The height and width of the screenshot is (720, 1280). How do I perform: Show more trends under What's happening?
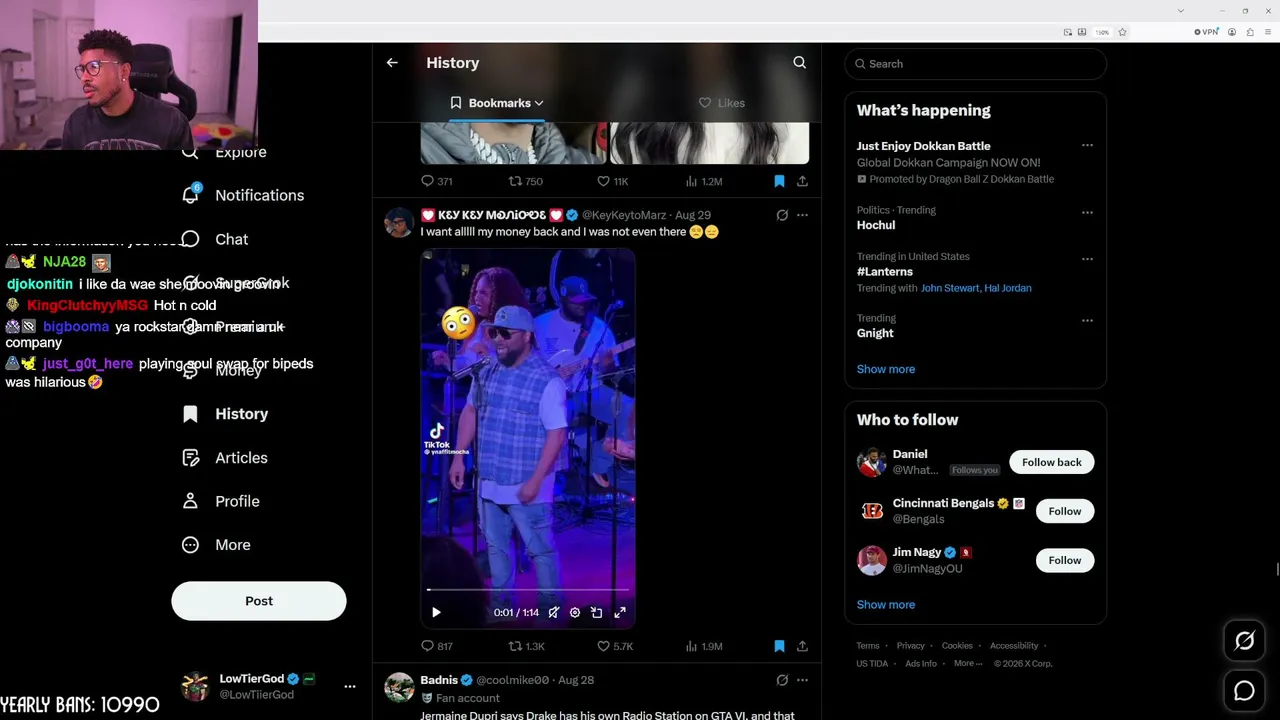pos(886,369)
